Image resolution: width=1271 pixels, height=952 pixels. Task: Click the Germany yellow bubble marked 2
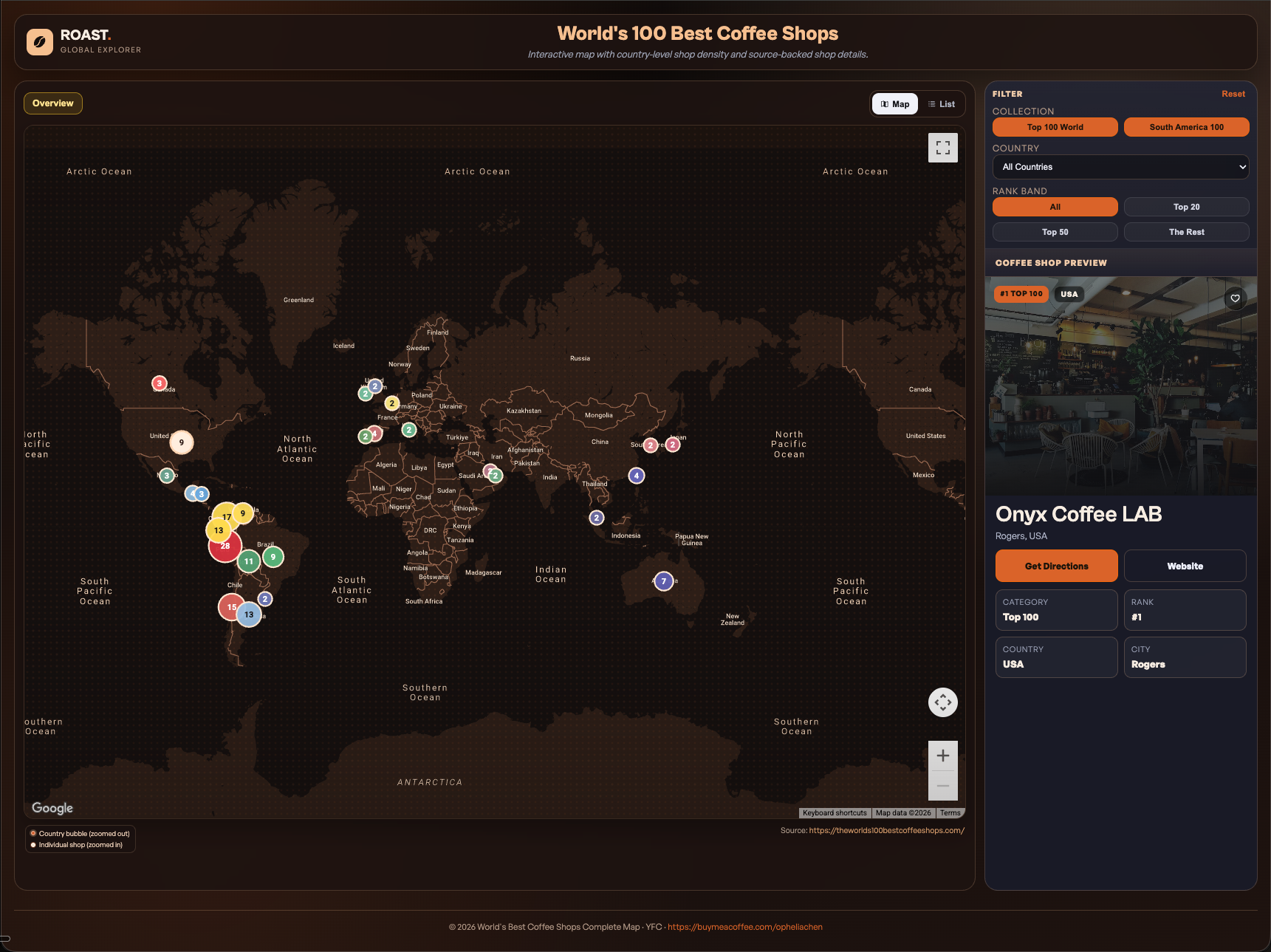coord(392,403)
